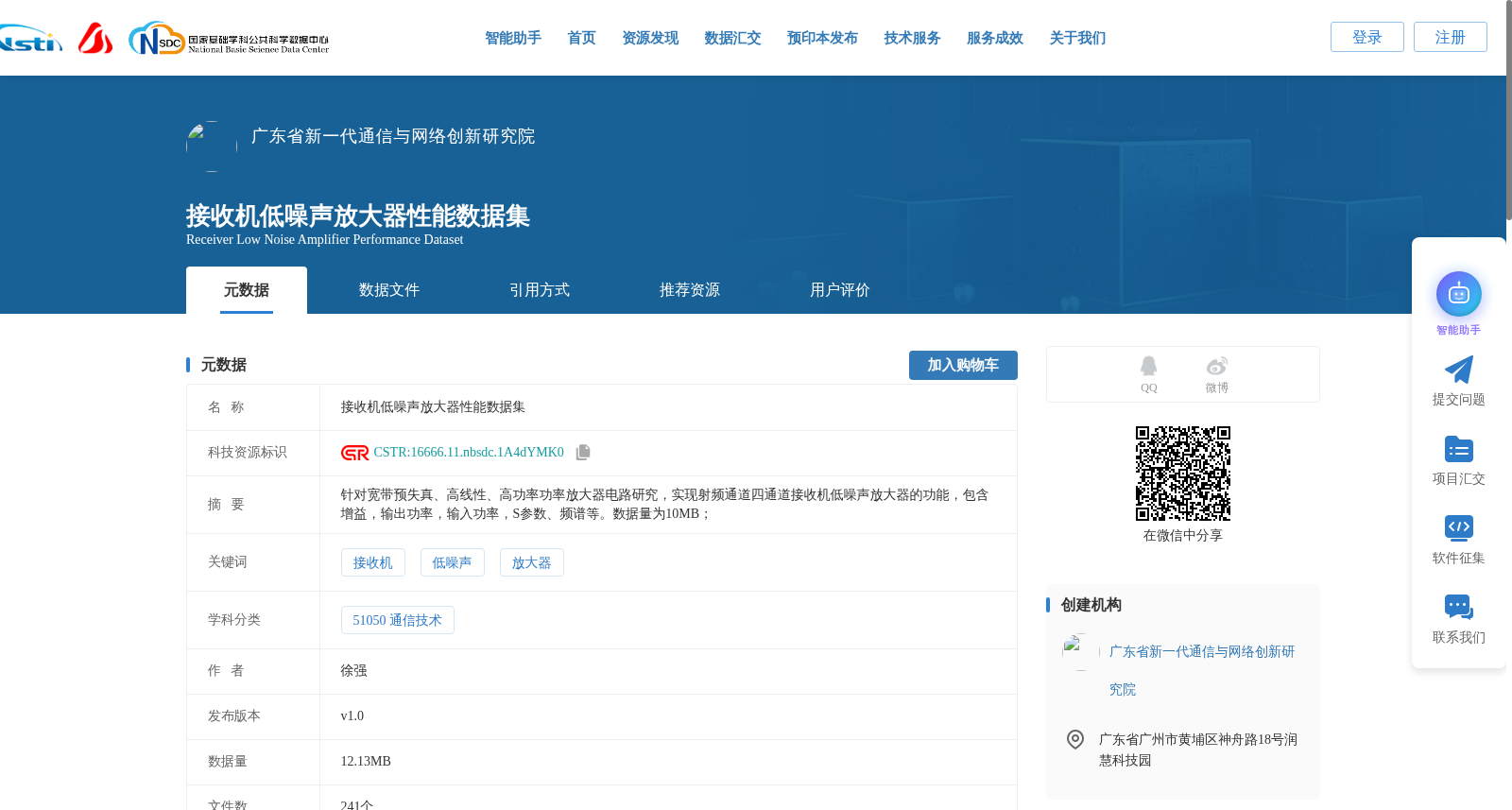Click the red flame-shaped logo
The height and width of the screenshot is (810, 1512).
[x=95, y=38]
